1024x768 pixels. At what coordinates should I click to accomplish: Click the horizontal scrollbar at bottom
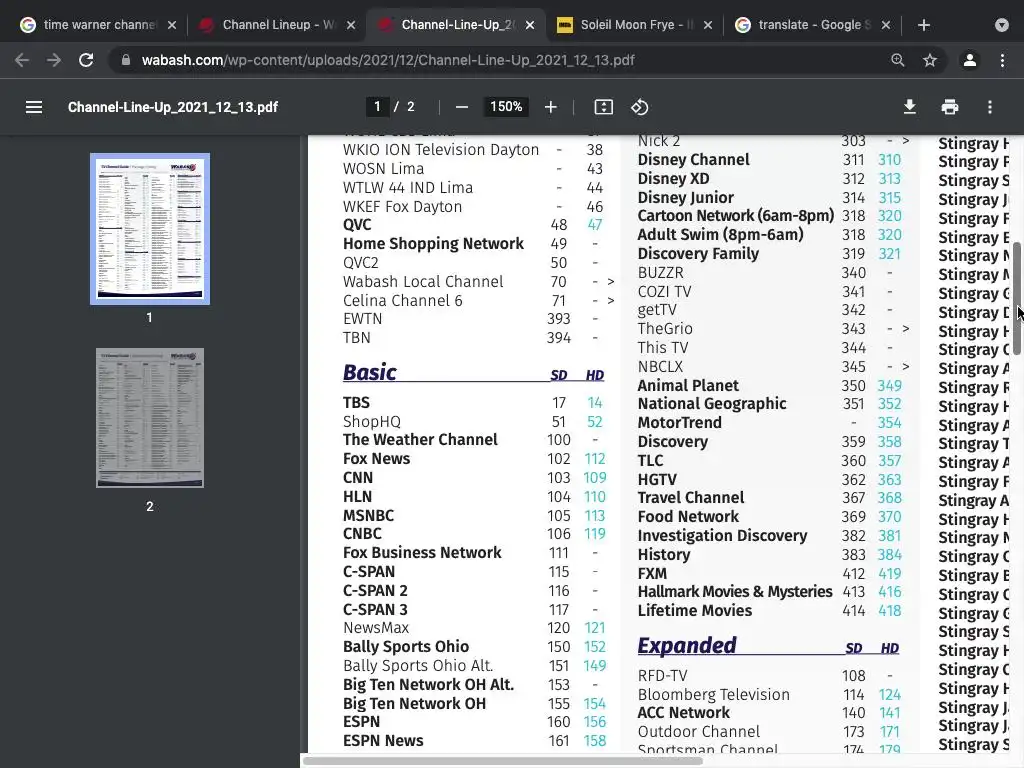[x=503, y=760]
